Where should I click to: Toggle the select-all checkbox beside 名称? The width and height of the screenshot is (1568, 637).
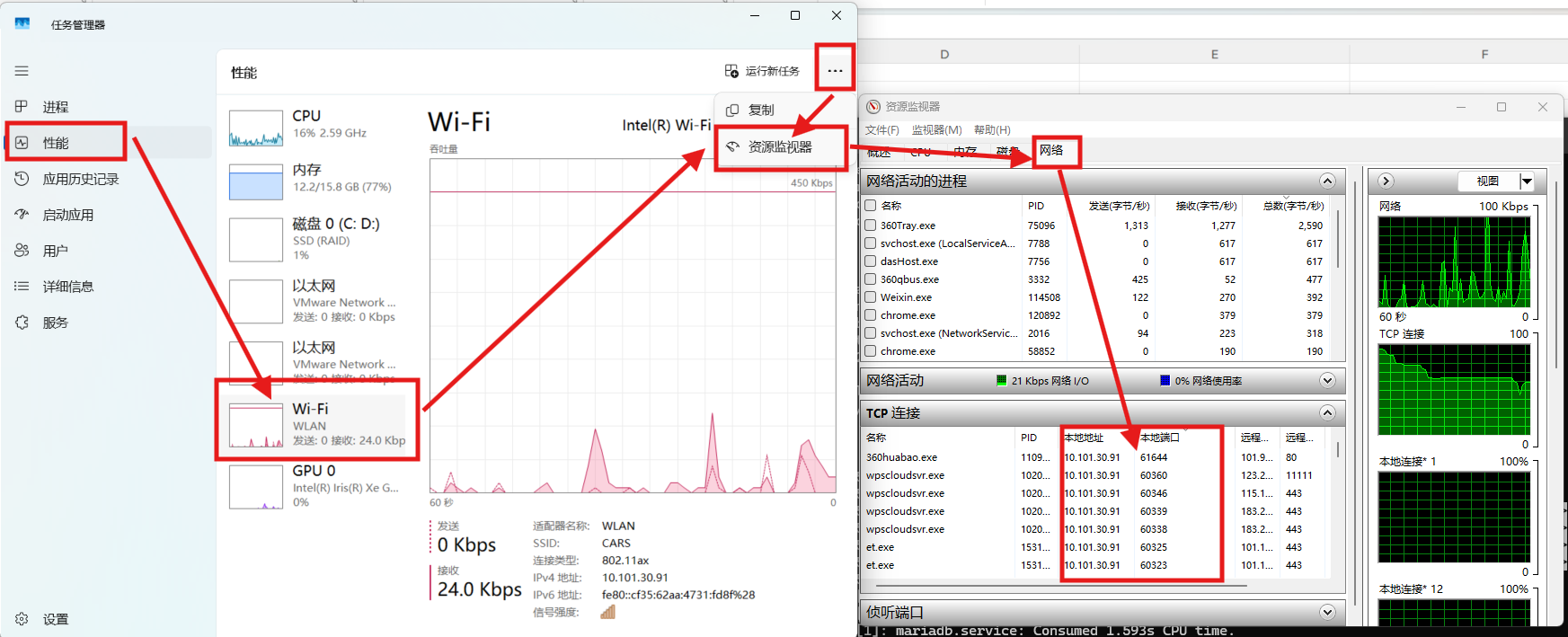[x=870, y=206]
